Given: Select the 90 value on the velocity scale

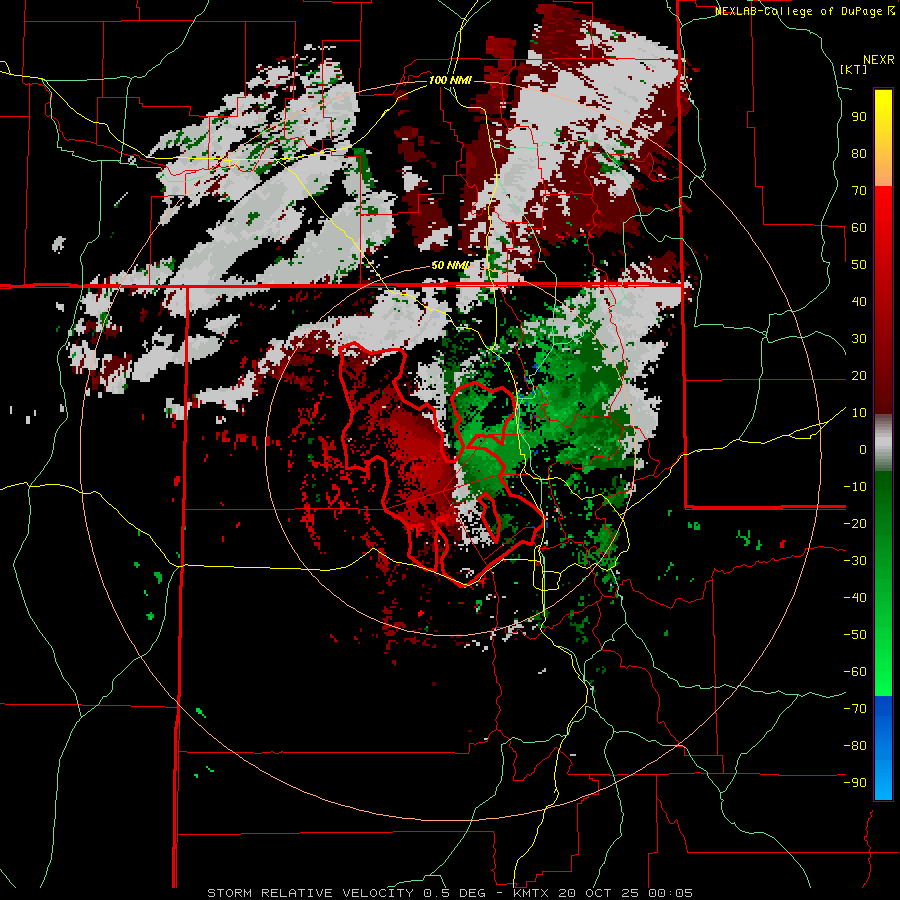Looking at the screenshot, I should tap(859, 117).
